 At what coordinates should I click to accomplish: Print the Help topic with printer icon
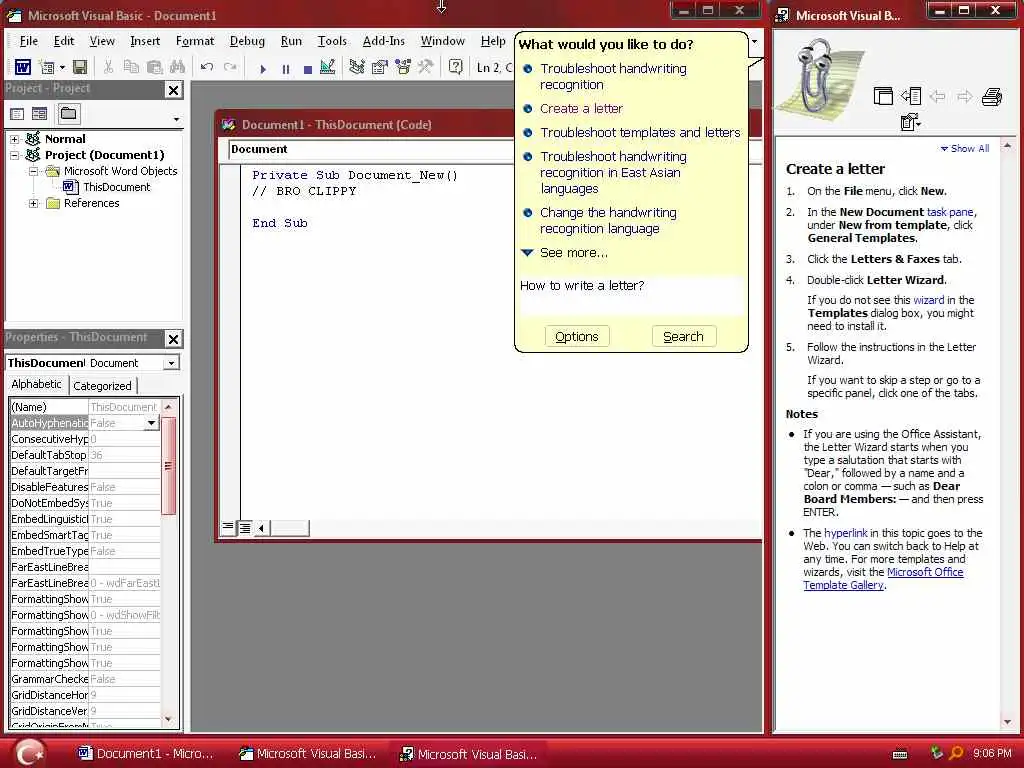click(991, 97)
